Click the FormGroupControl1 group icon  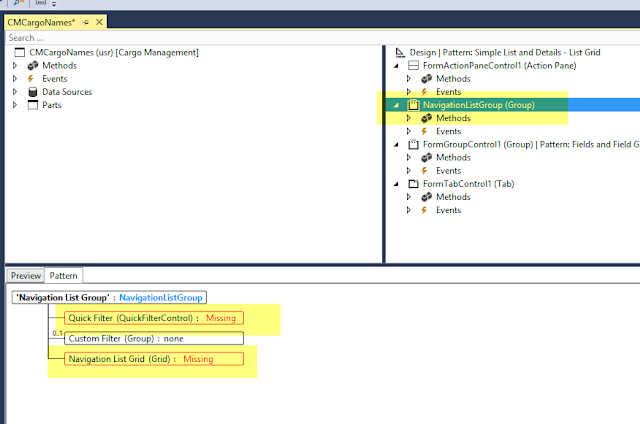tap(413, 144)
